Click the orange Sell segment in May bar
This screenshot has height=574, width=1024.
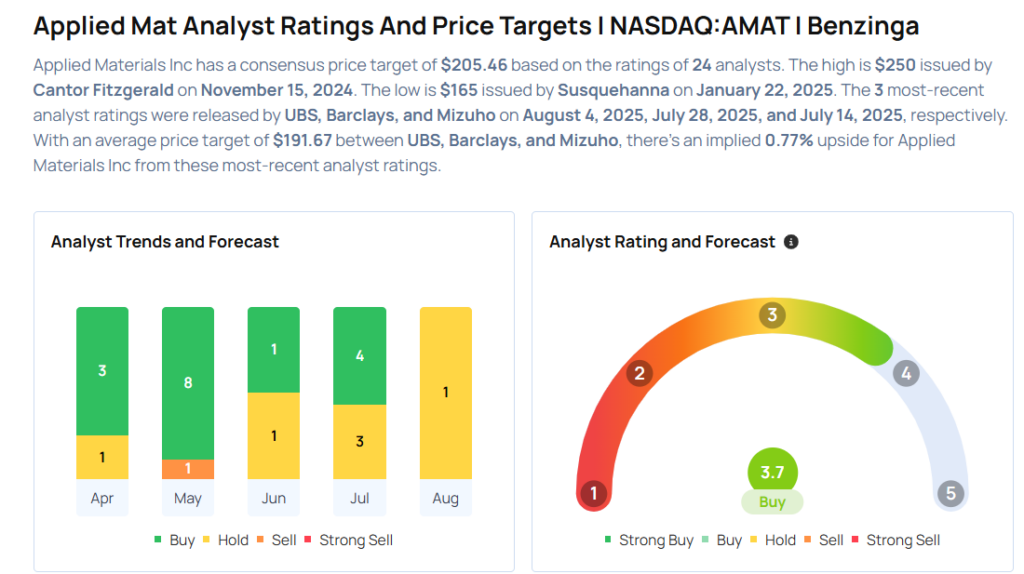point(188,468)
